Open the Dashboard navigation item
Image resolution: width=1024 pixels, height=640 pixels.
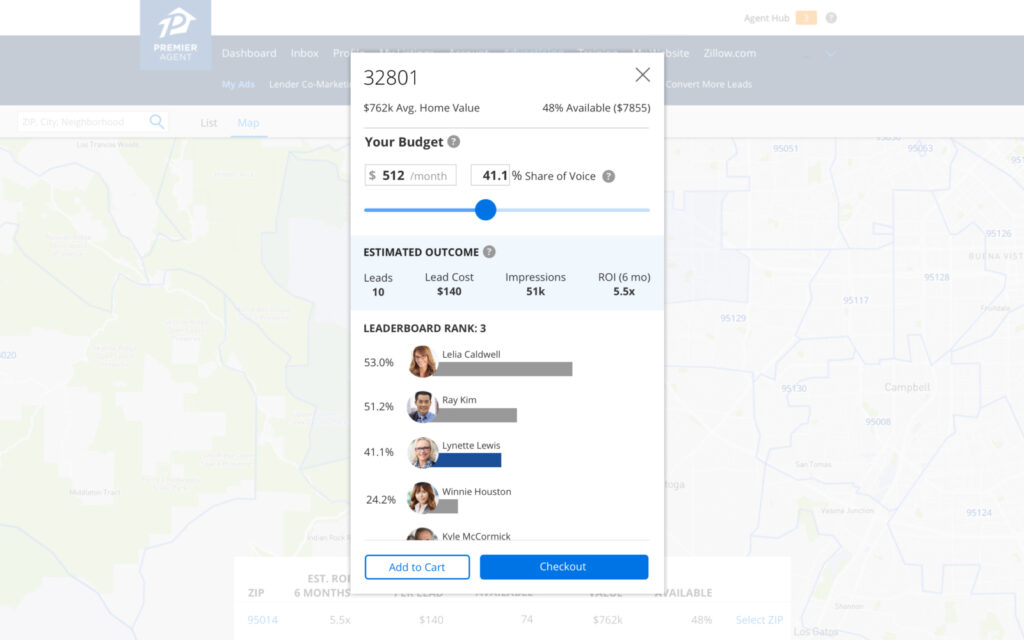point(249,53)
